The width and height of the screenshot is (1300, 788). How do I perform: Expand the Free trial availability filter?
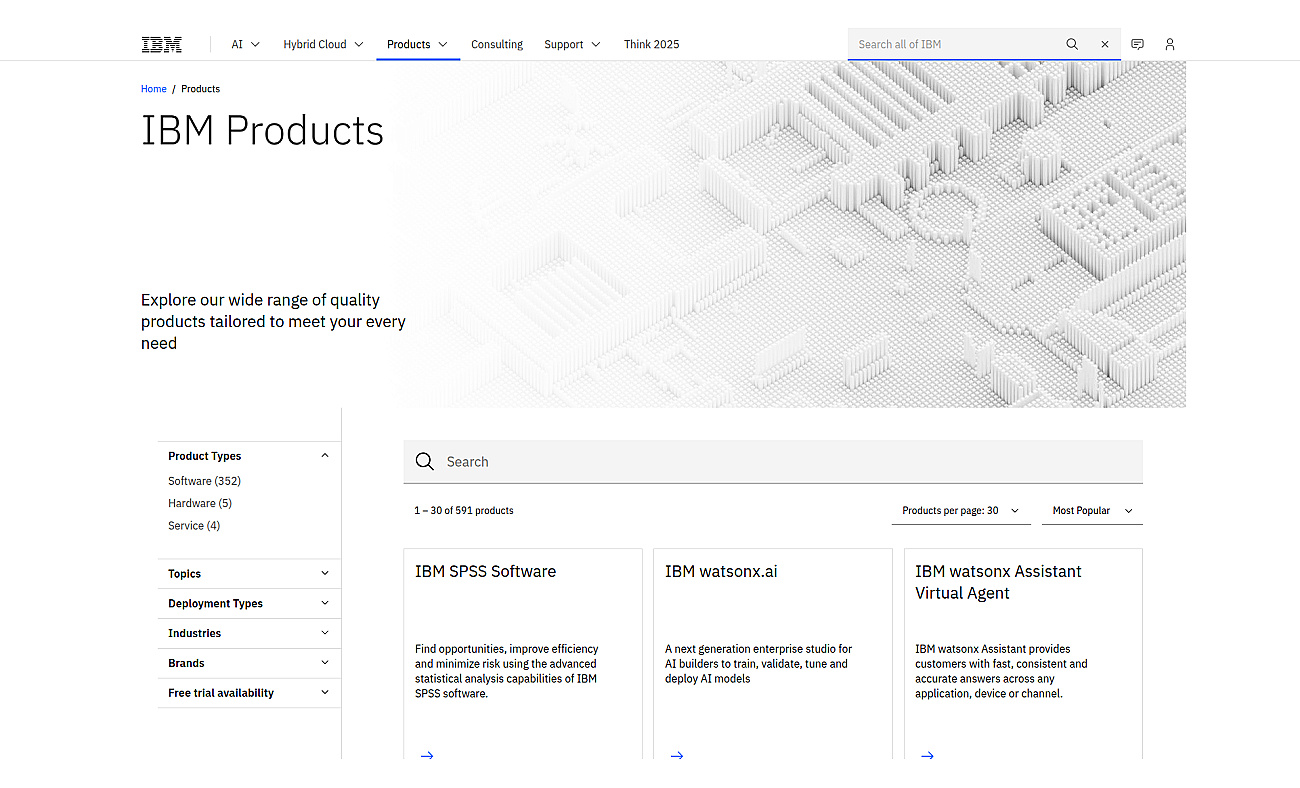pyautogui.click(x=249, y=693)
